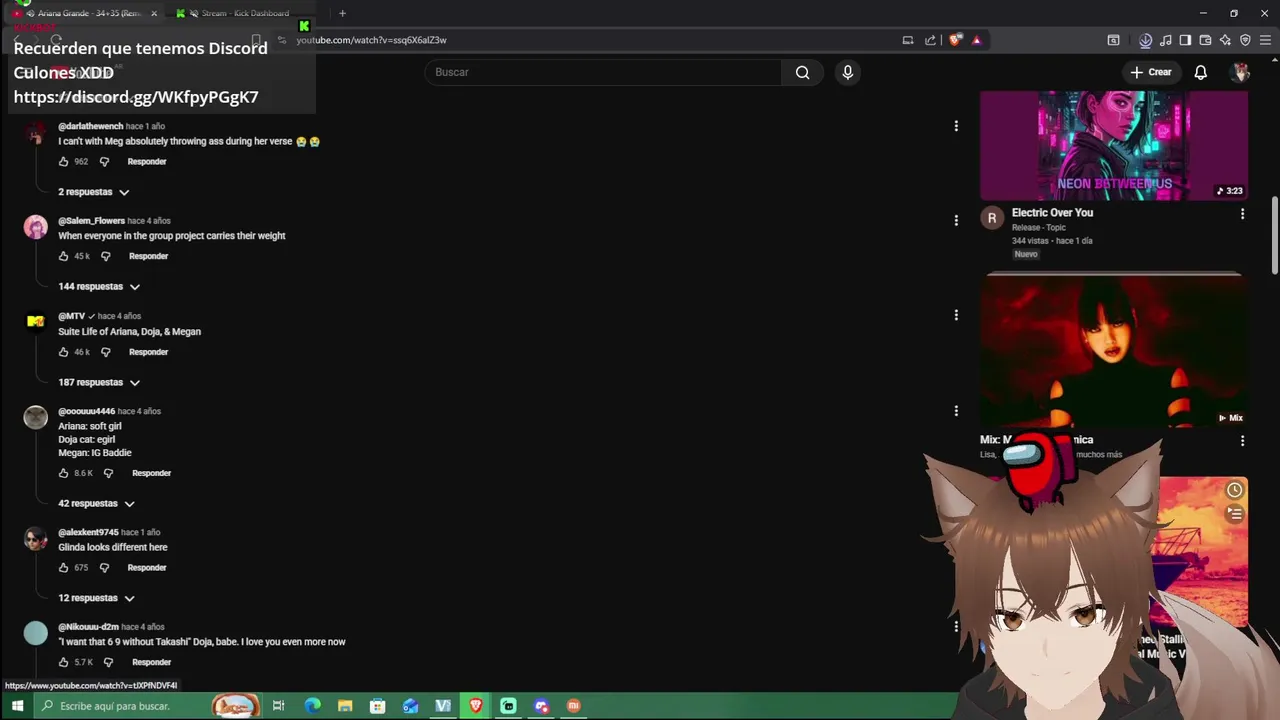This screenshot has height=720, width=1280.
Task: Reply to the @MTV comment
Action: 148,352
